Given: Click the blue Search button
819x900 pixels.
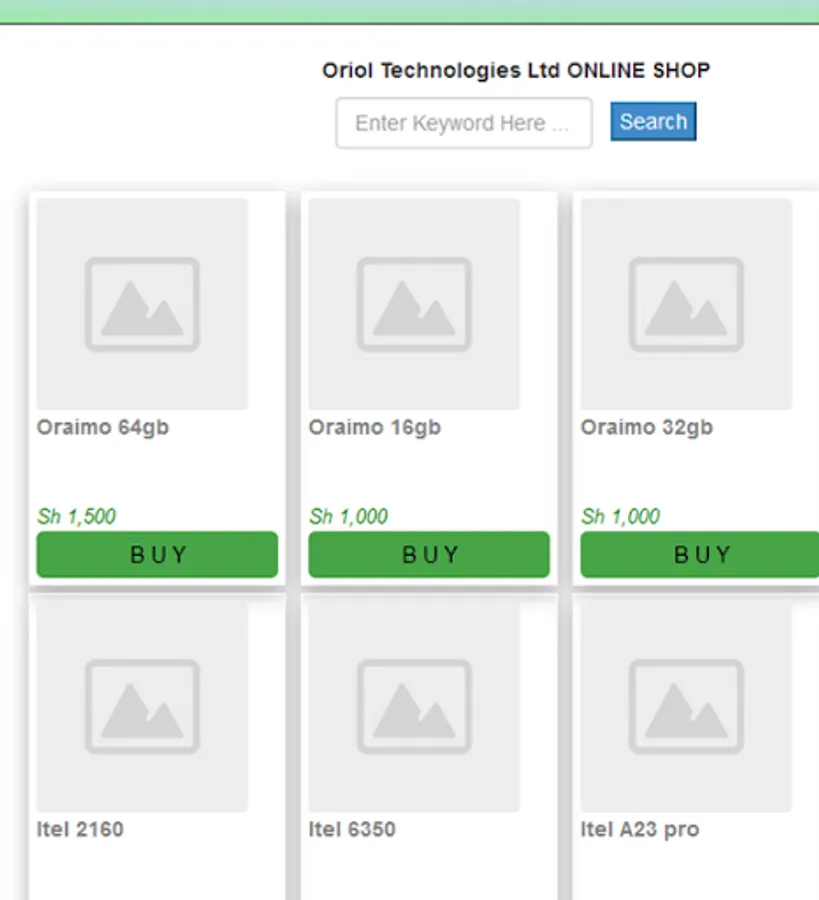Looking at the screenshot, I should coord(653,122).
